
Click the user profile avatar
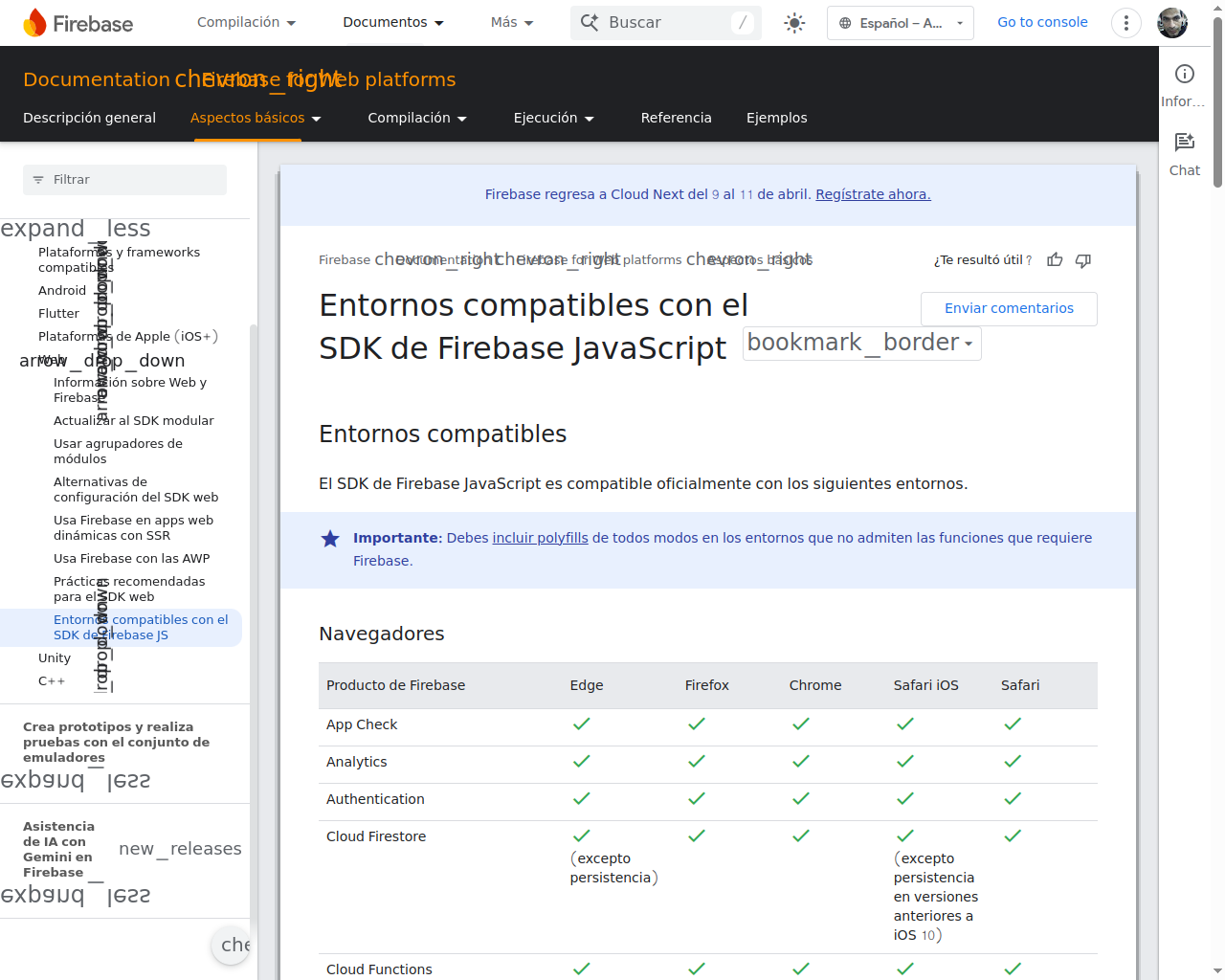point(1172,23)
